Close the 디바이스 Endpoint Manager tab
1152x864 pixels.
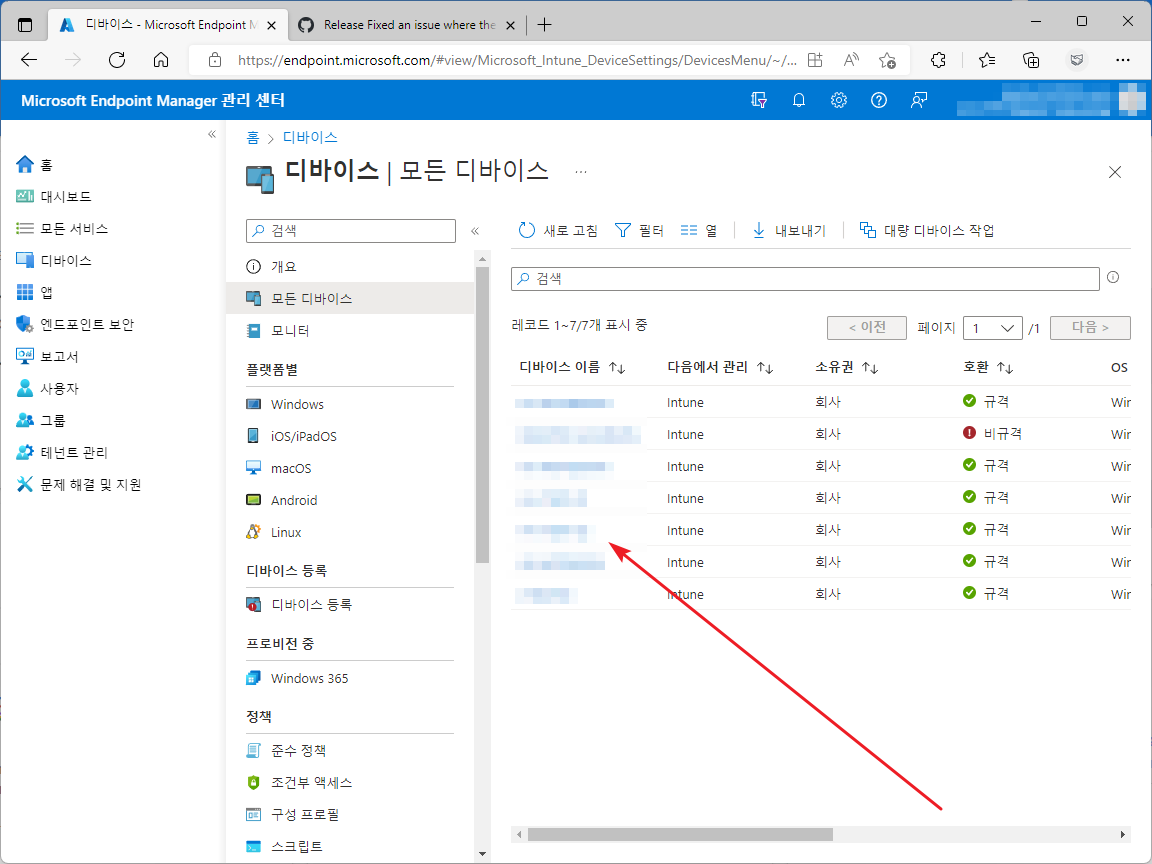271,25
